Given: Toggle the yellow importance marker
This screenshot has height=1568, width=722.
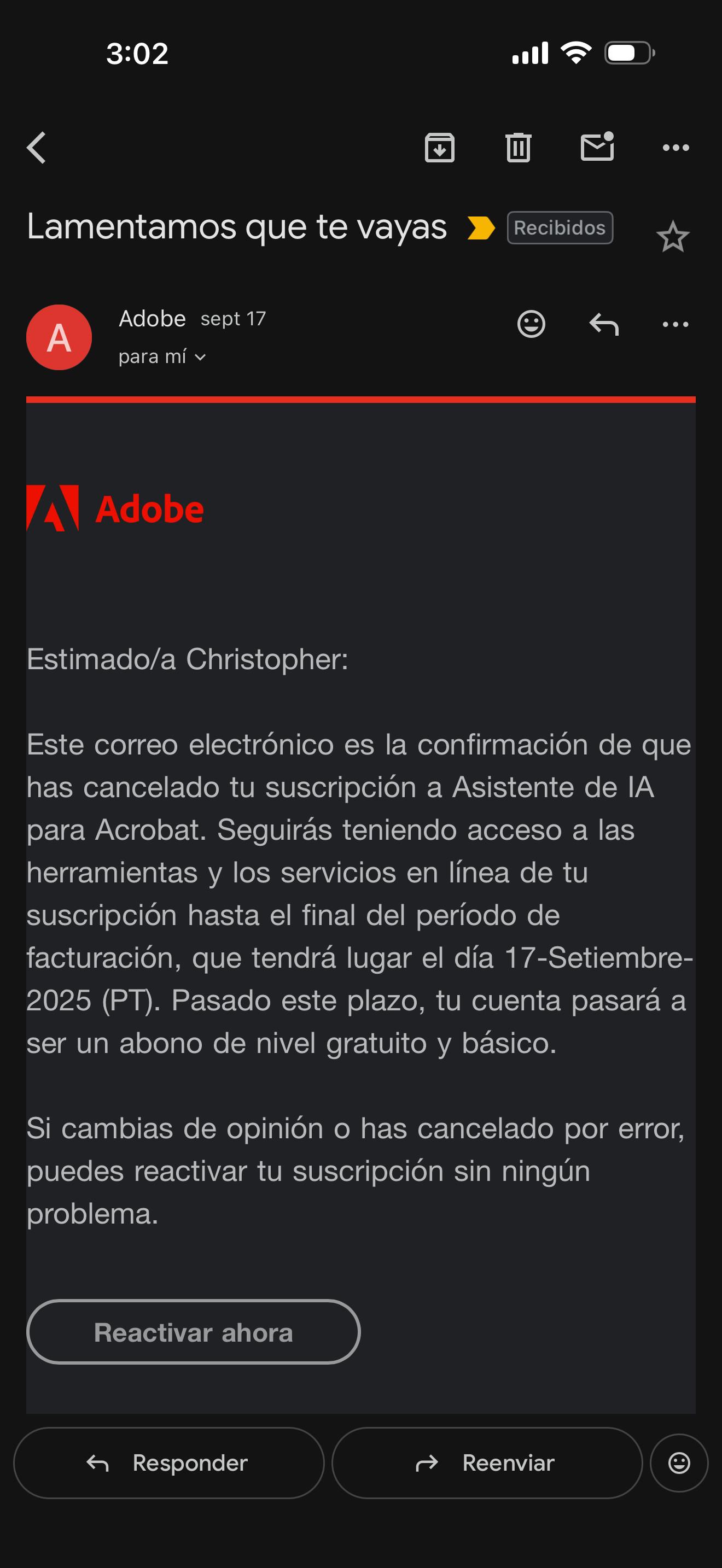Looking at the screenshot, I should pyautogui.click(x=481, y=229).
